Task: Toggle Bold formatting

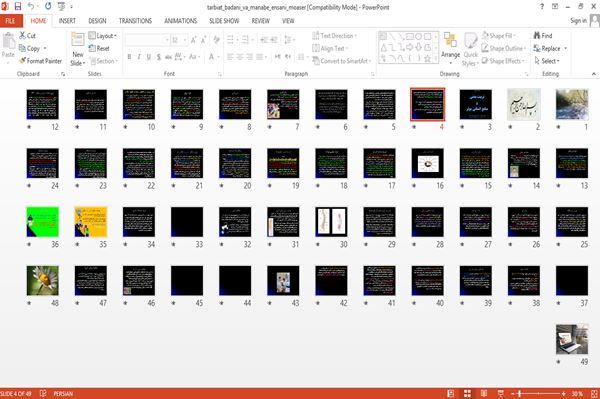Action: (x=129, y=57)
